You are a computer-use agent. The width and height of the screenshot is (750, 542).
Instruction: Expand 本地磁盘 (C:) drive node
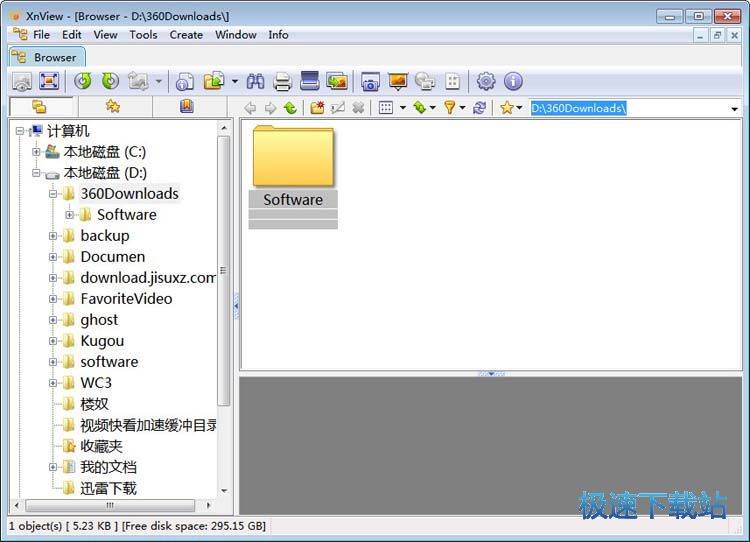(37, 152)
